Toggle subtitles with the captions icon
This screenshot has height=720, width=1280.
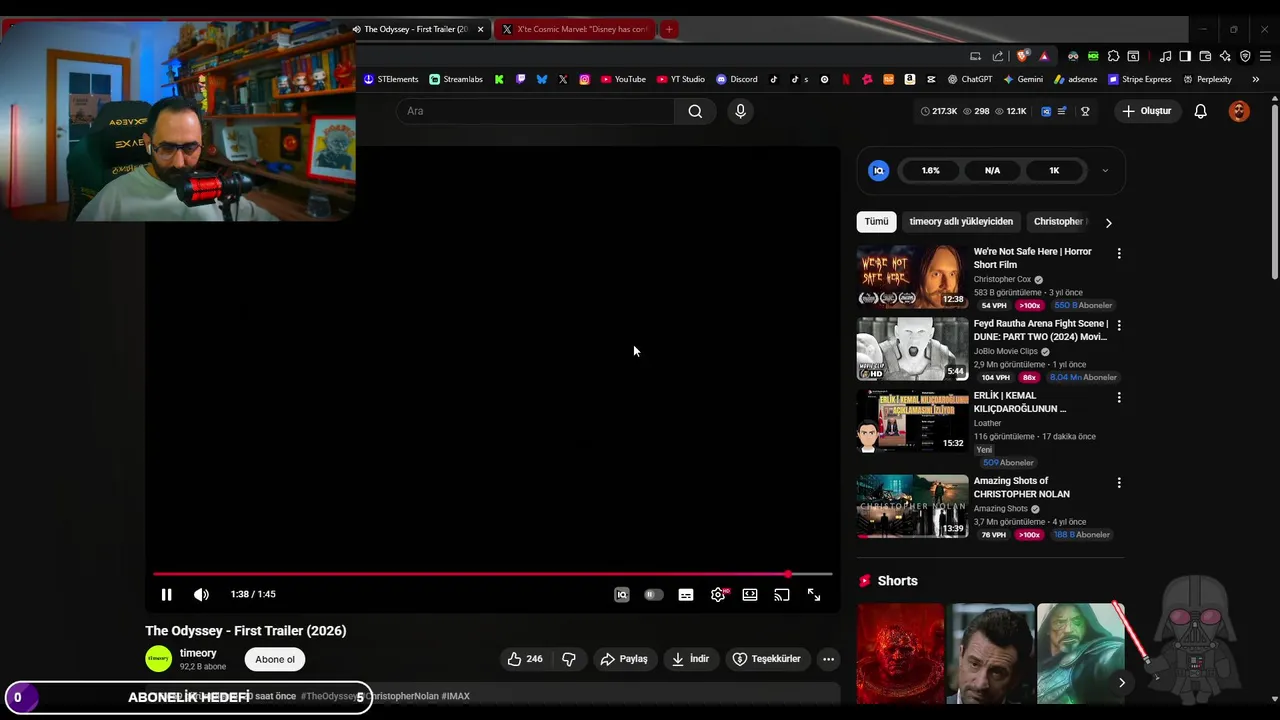(x=686, y=594)
